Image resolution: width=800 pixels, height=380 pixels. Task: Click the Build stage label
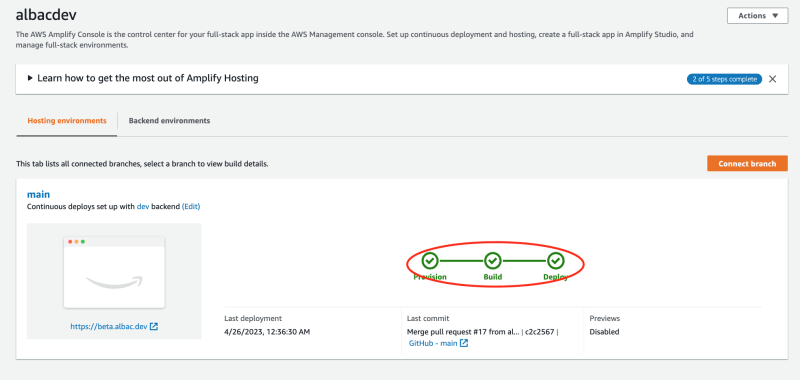tap(493, 277)
